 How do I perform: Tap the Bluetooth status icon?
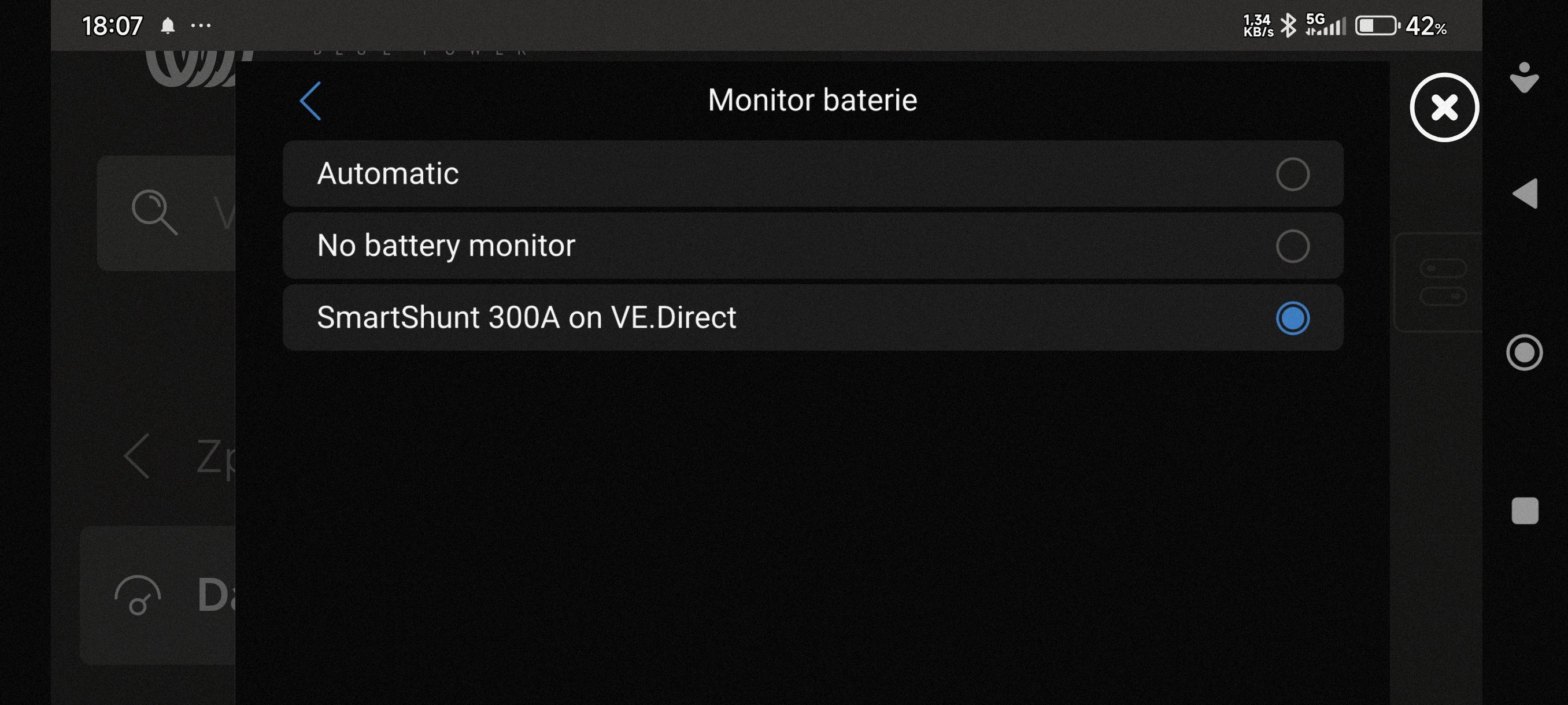[1288, 26]
